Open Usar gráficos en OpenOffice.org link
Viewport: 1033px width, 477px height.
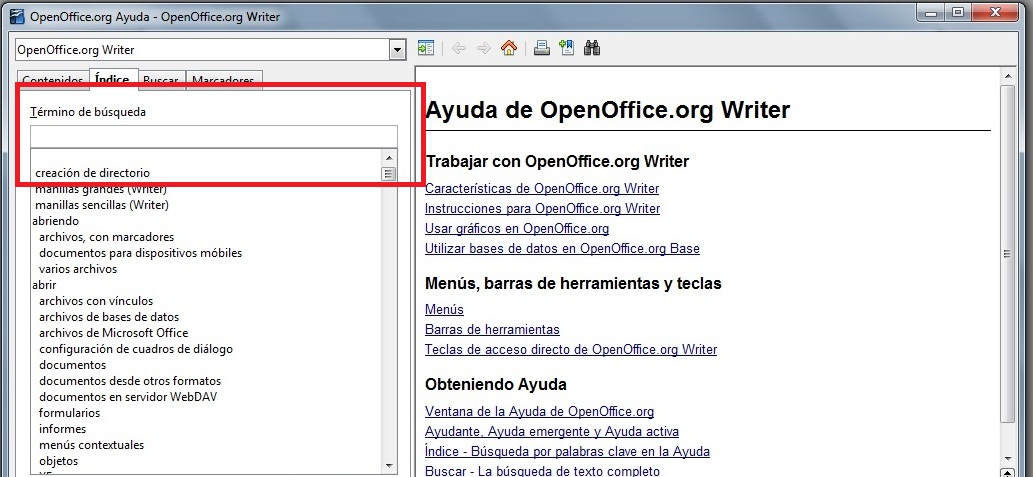516,229
